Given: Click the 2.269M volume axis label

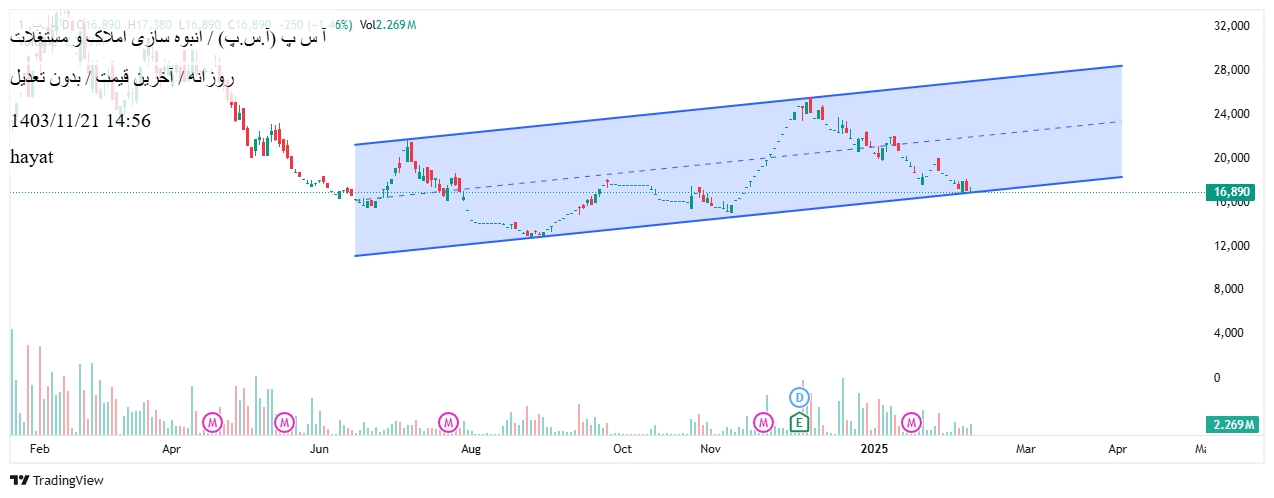Looking at the screenshot, I should click(1232, 425).
